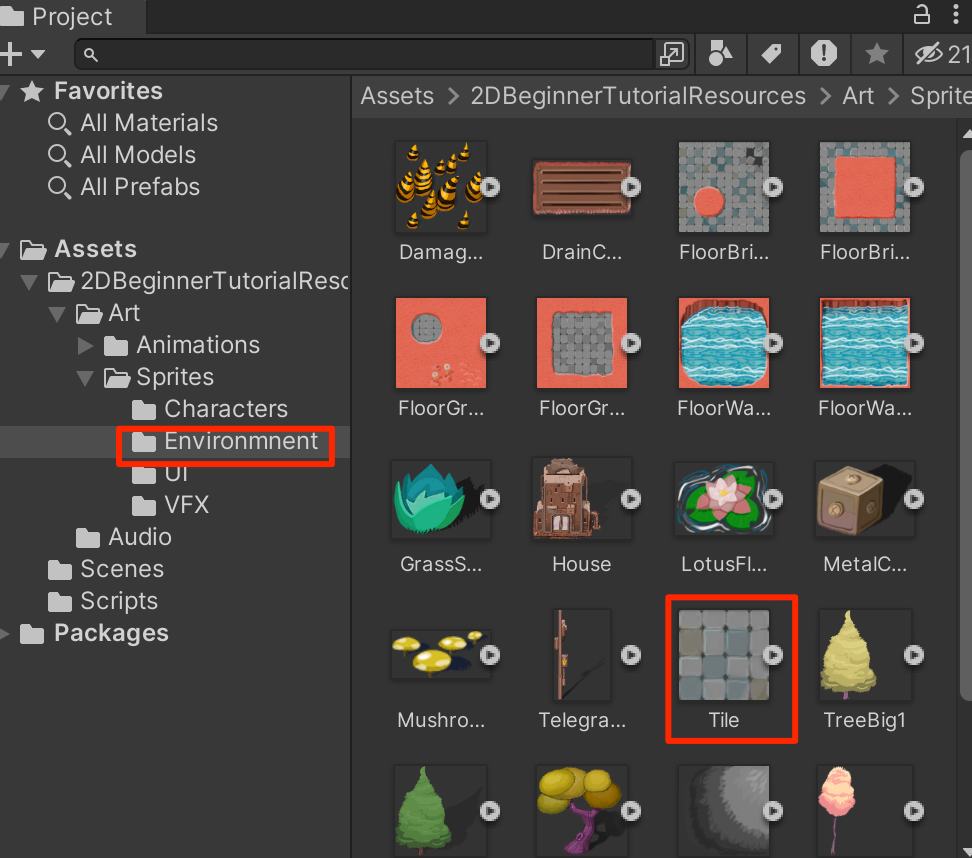Select the GrassS... sprite thumbnail
Screen dimensions: 972x858
[441, 499]
